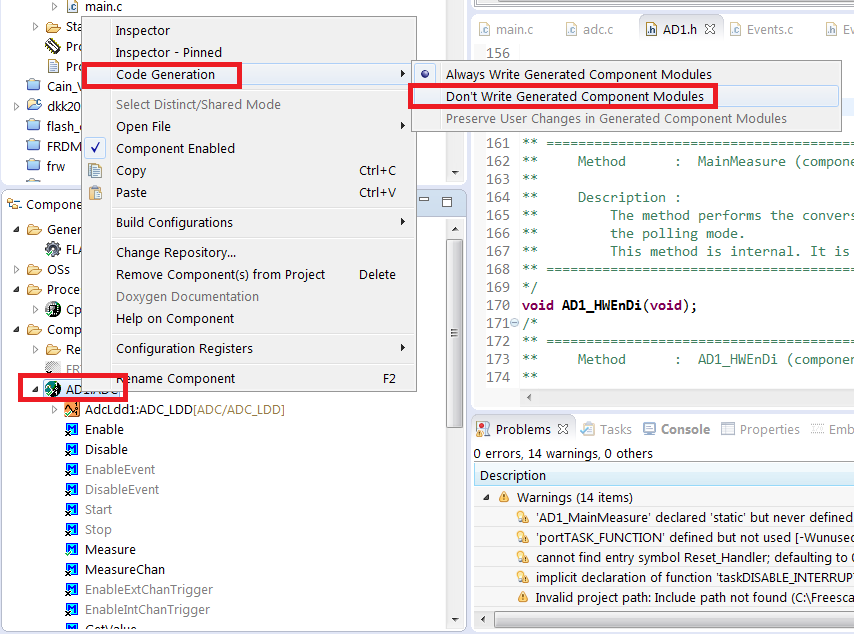Image resolution: width=854 pixels, height=634 pixels.
Task: Select the frw project folder icon
Action: tap(33, 165)
